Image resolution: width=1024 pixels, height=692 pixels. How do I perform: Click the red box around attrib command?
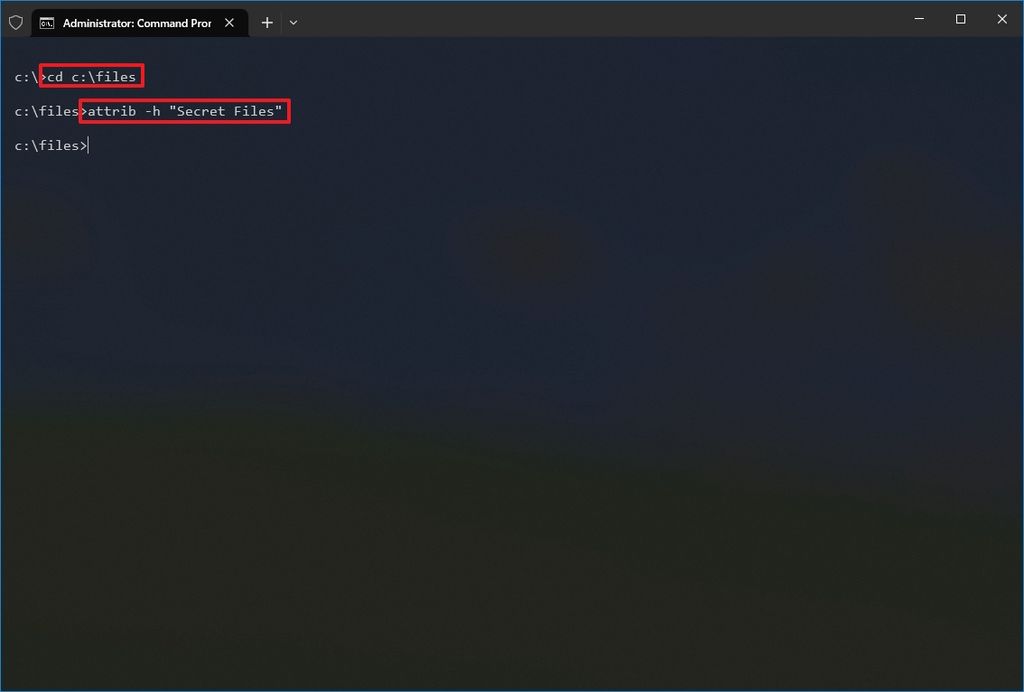185,111
